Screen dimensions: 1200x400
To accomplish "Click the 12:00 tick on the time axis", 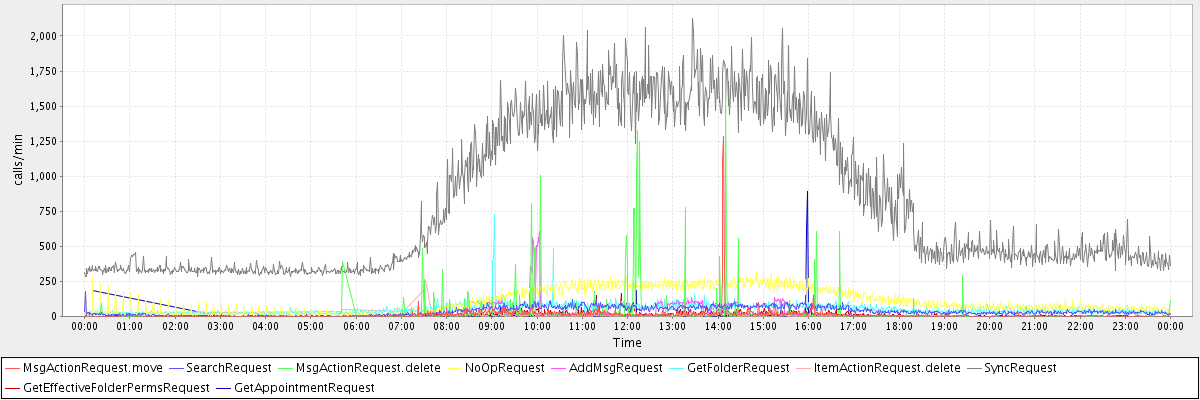I will [627, 326].
